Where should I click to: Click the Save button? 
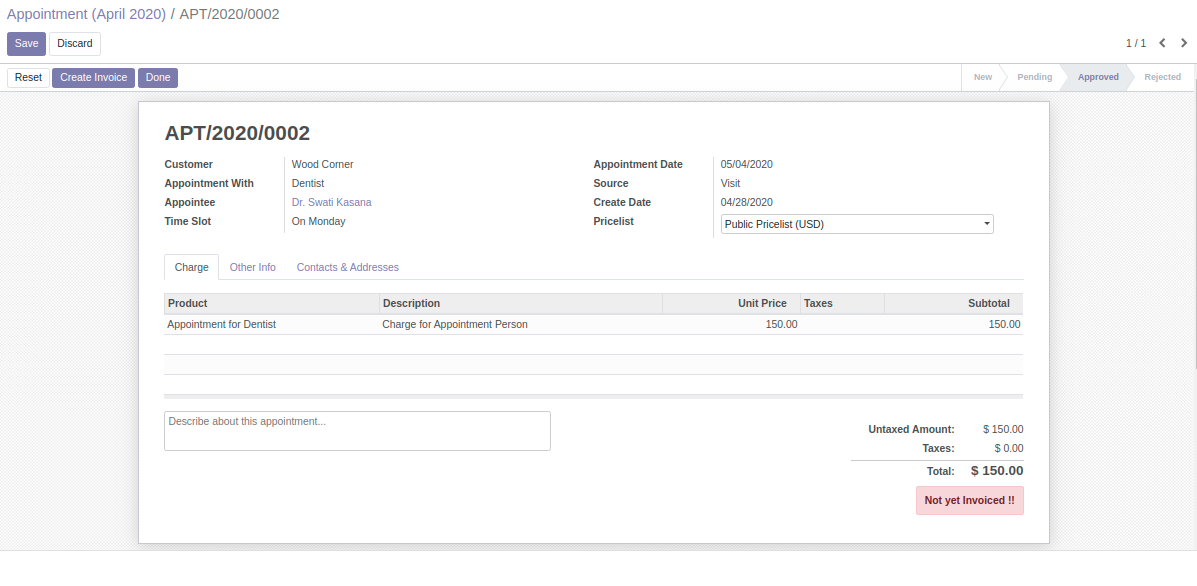26,44
